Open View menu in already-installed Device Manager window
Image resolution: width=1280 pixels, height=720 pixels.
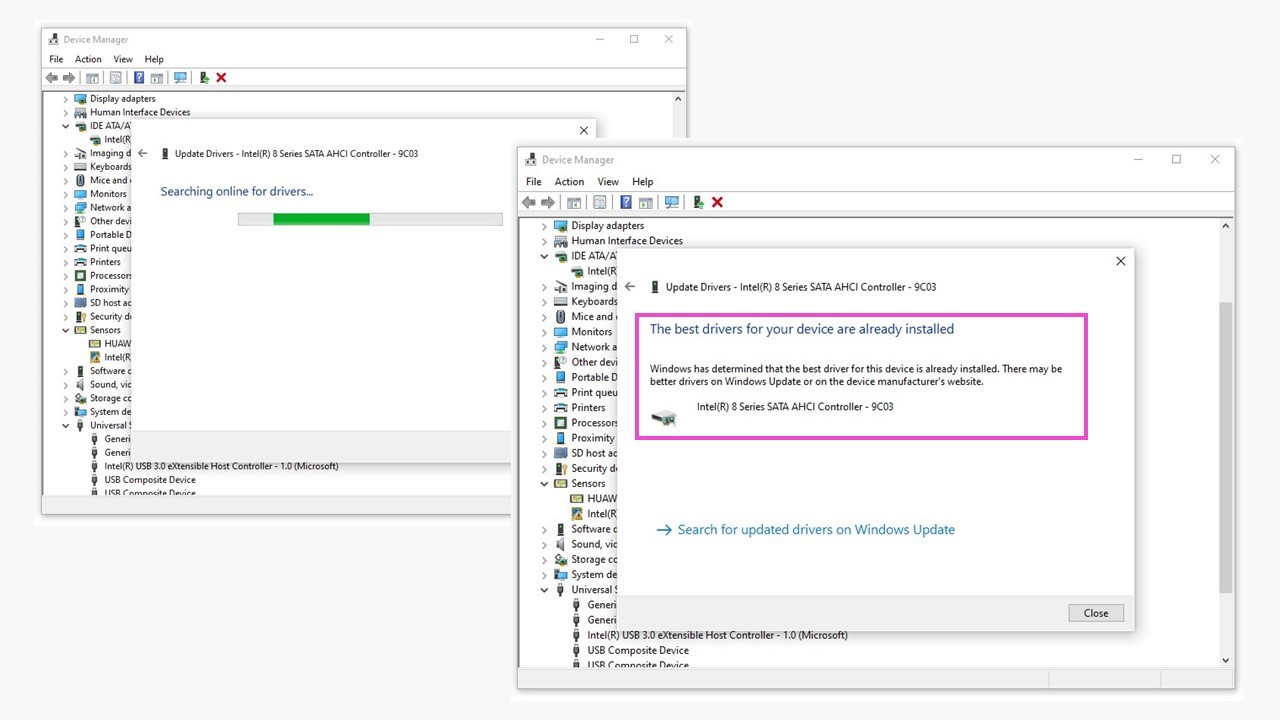(608, 182)
